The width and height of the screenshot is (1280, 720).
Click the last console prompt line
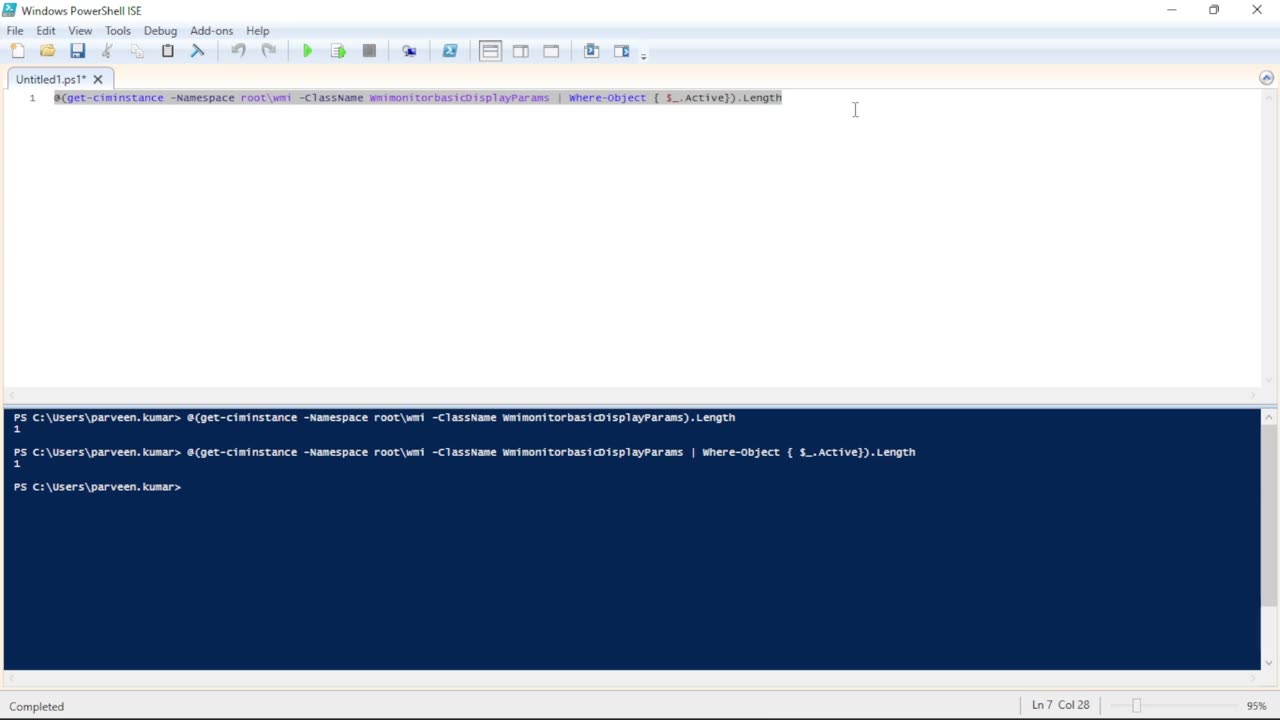pyautogui.click(x=97, y=487)
